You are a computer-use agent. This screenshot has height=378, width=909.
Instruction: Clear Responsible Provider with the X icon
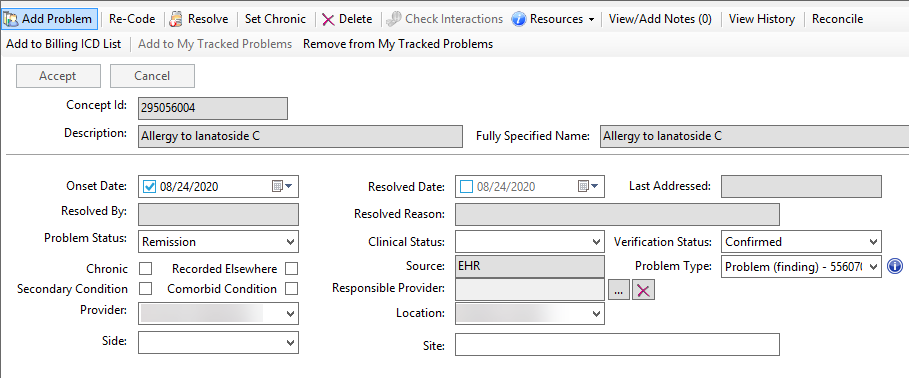tap(643, 290)
